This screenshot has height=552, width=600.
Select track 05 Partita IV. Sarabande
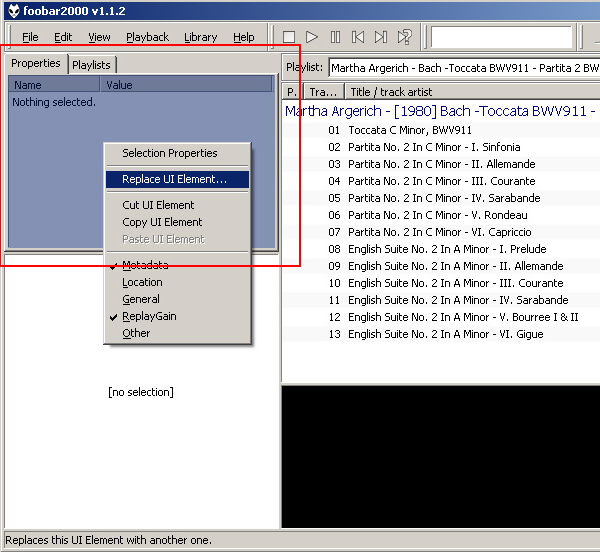[x=441, y=198]
